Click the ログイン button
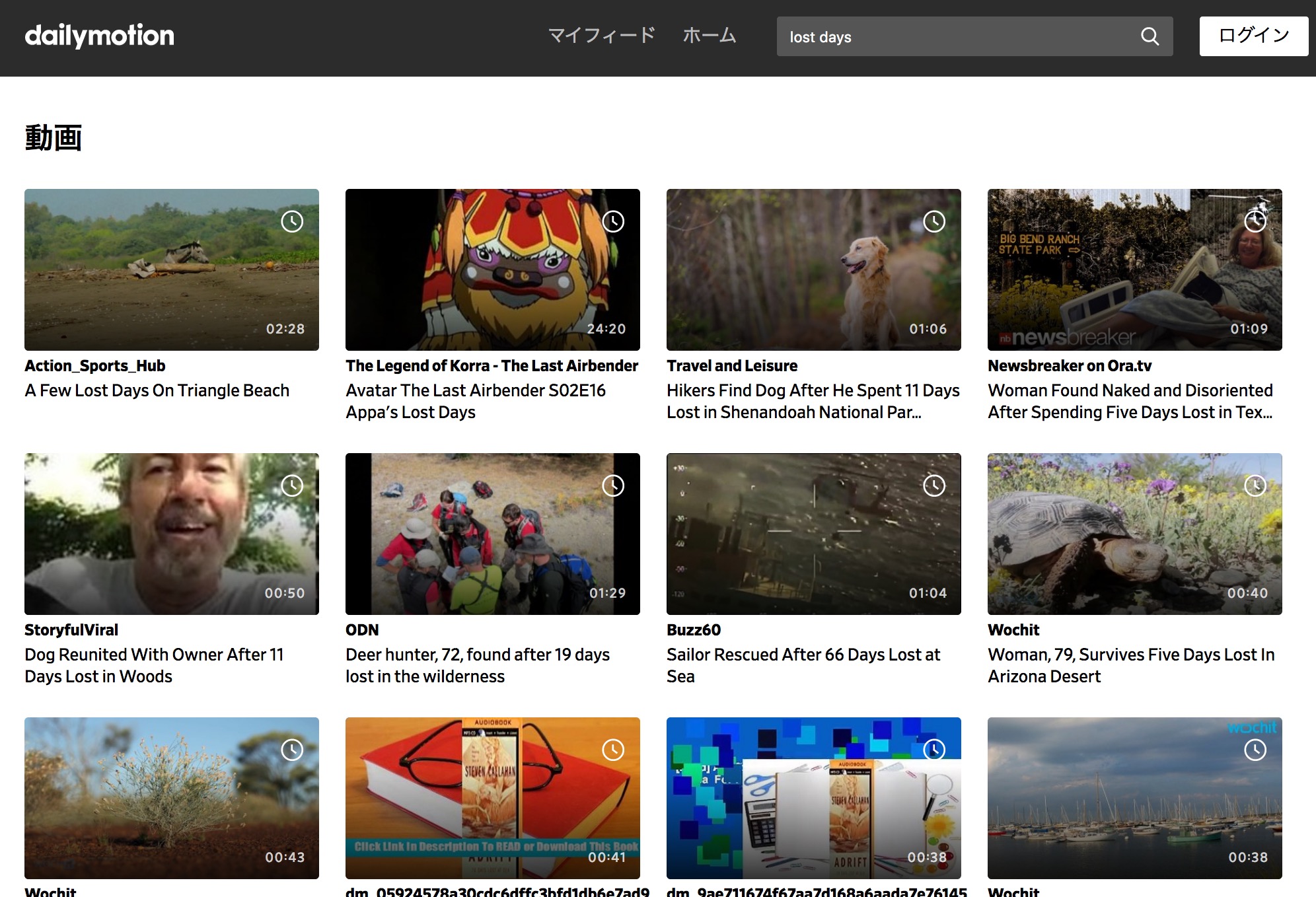Image resolution: width=1316 pixels, height=897 pixels. [1253, 36]
